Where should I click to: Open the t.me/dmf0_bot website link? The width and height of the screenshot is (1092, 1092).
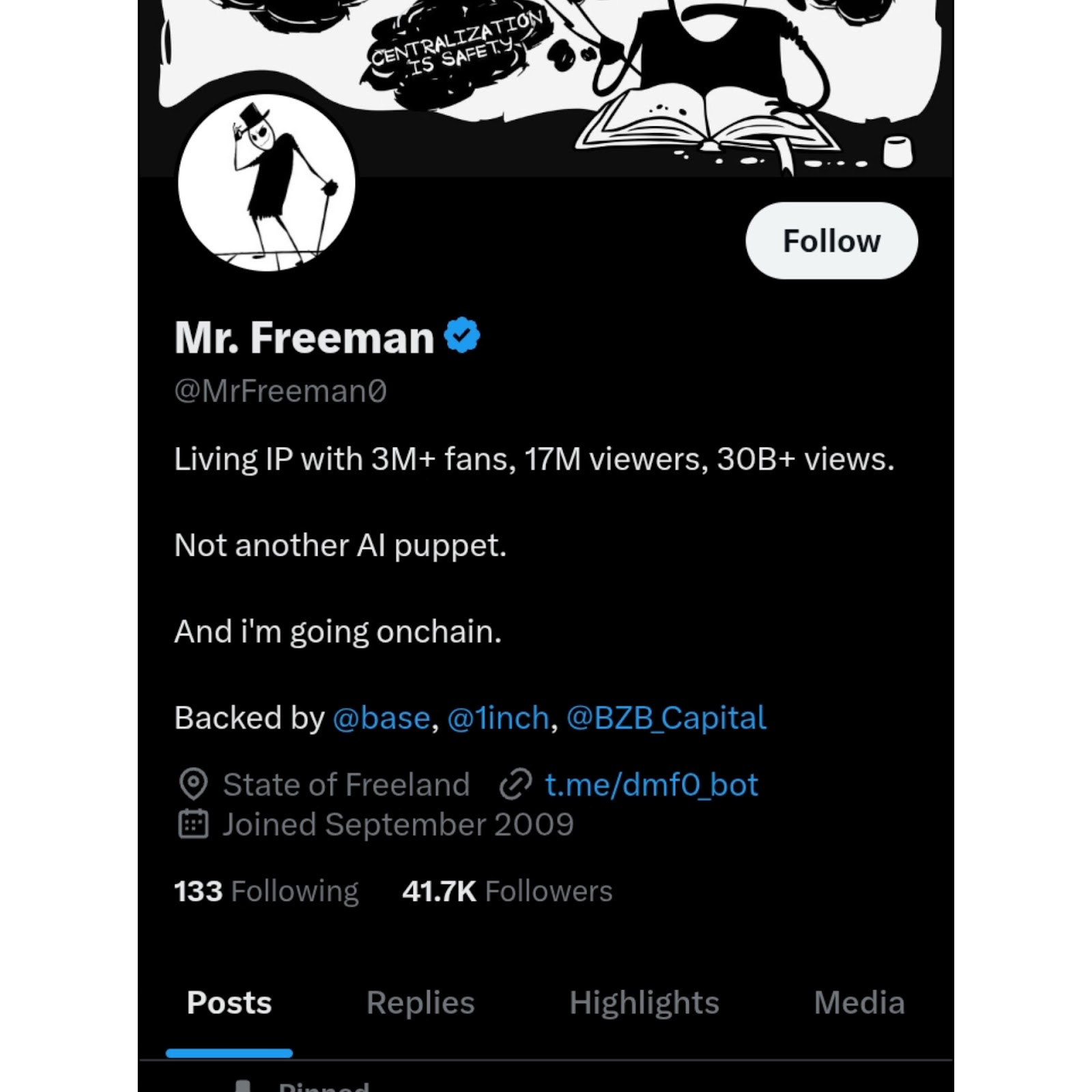(651, 785)
